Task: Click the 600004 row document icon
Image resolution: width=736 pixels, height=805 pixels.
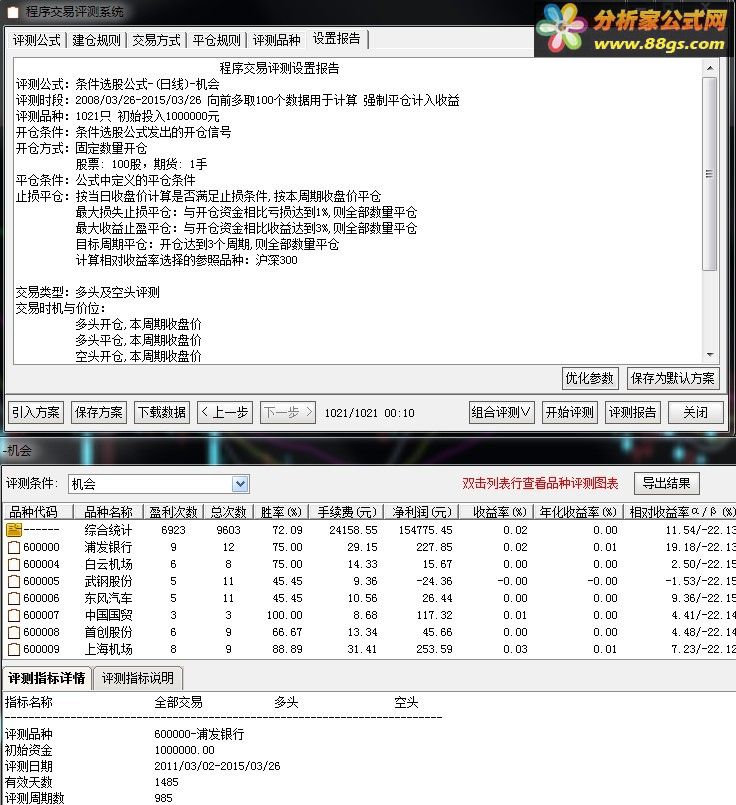Action: (14, 564)
